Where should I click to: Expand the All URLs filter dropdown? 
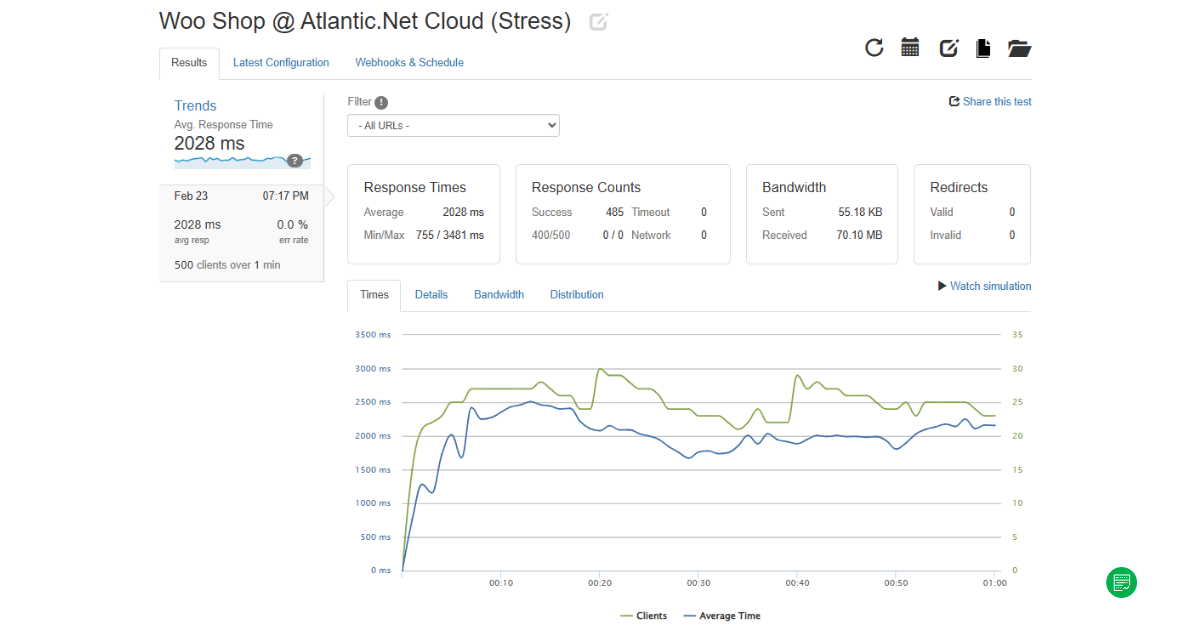(453, 126)
